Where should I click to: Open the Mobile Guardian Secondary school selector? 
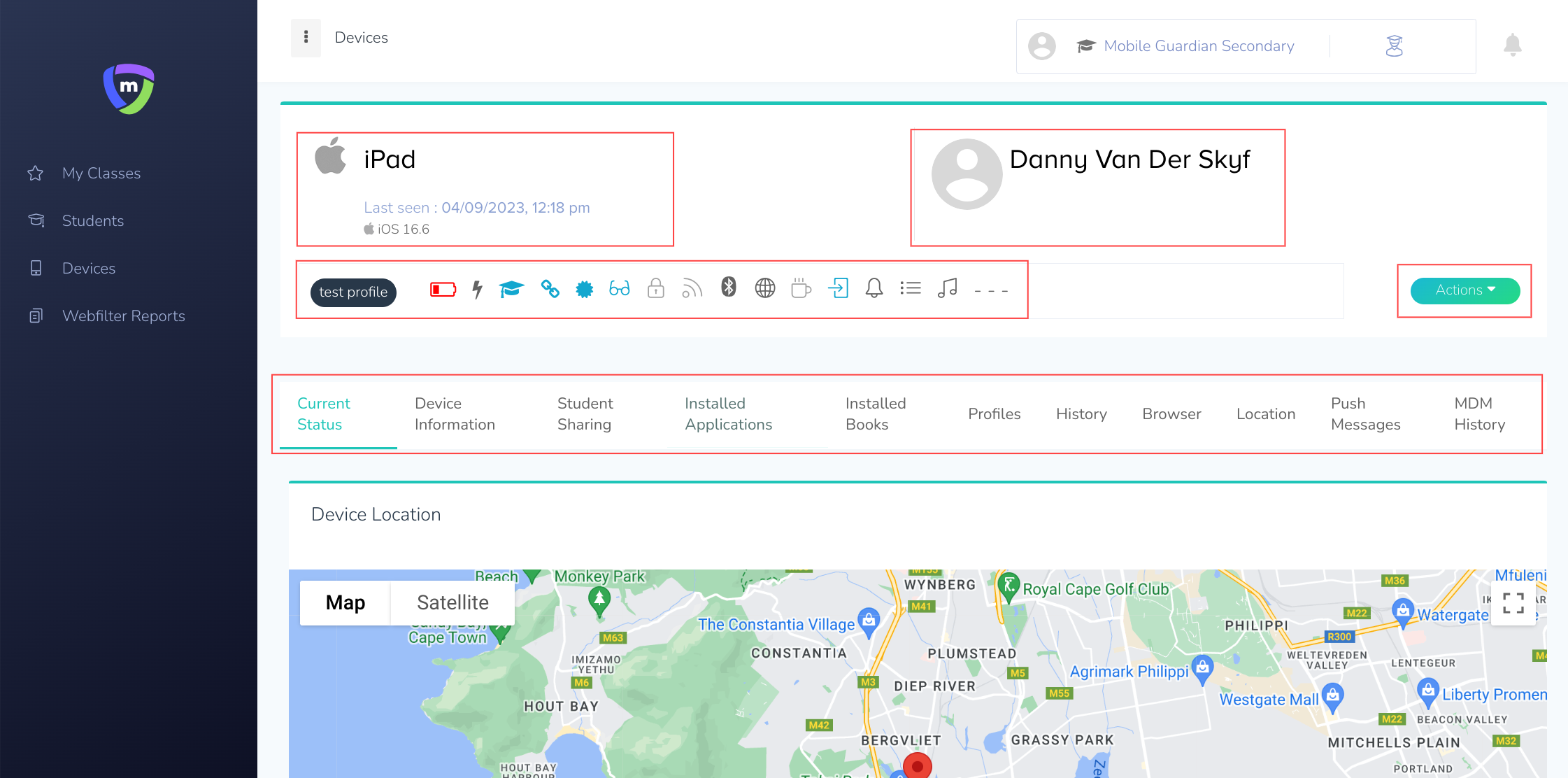(1199, 46)
